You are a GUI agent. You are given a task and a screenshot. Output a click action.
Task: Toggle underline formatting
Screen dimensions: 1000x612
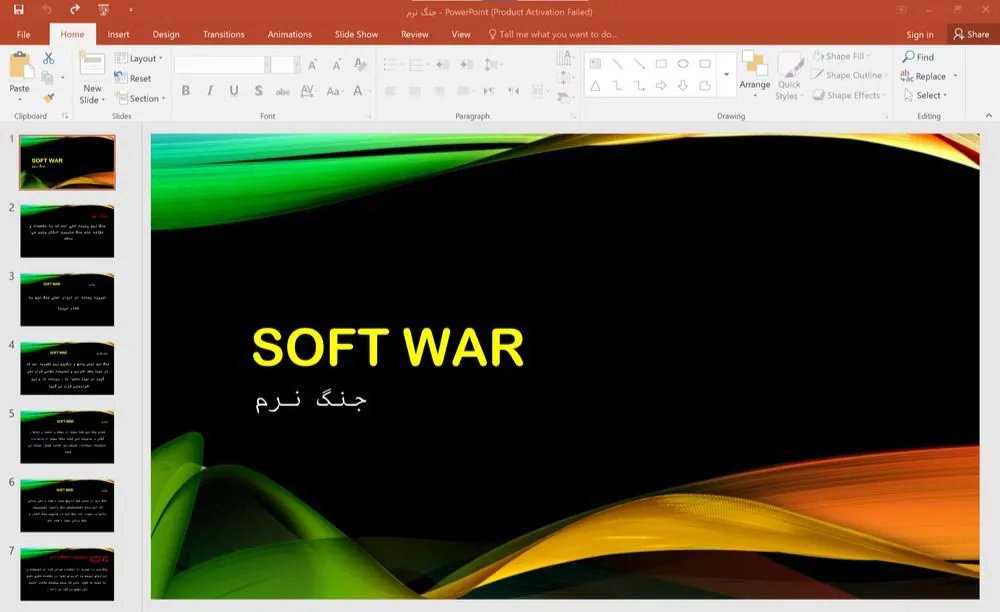(x=234, y=91)
